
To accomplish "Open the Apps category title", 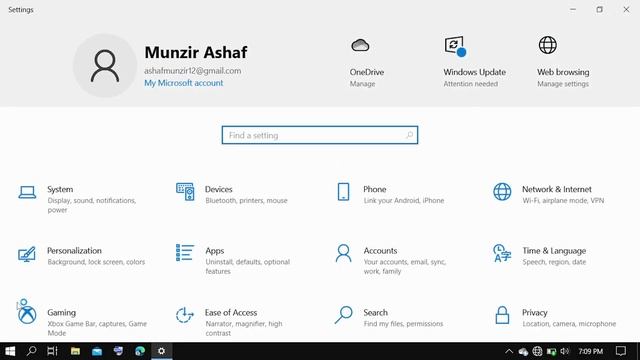I will click(215, 251).
